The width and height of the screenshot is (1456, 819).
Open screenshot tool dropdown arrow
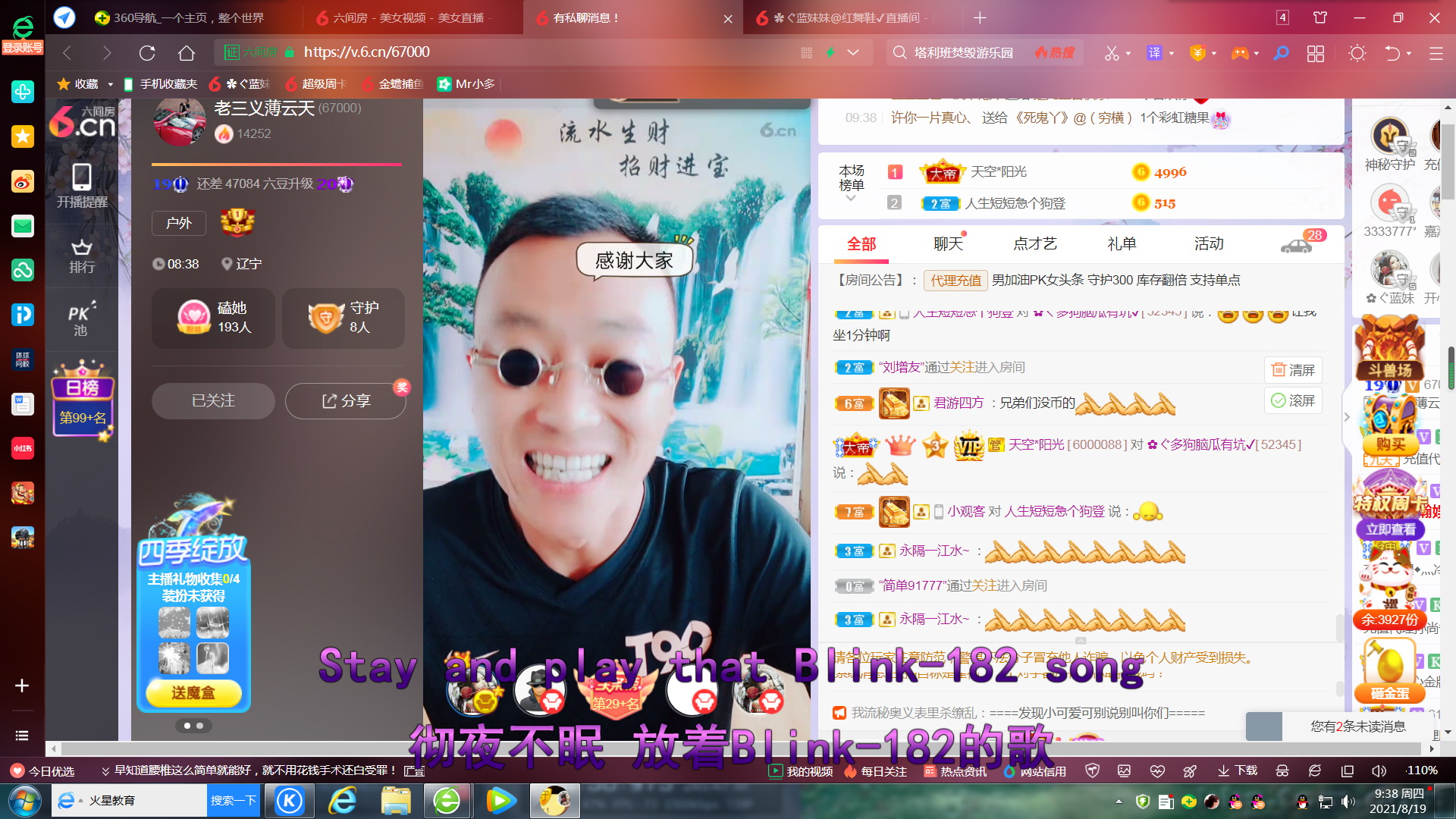tap(1128, 54)
